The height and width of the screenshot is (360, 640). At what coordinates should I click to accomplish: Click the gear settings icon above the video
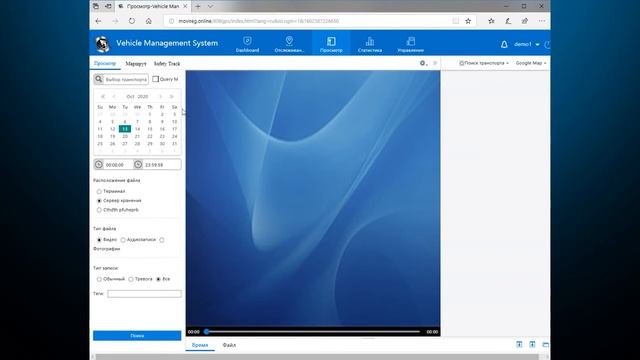coord(423,63)
